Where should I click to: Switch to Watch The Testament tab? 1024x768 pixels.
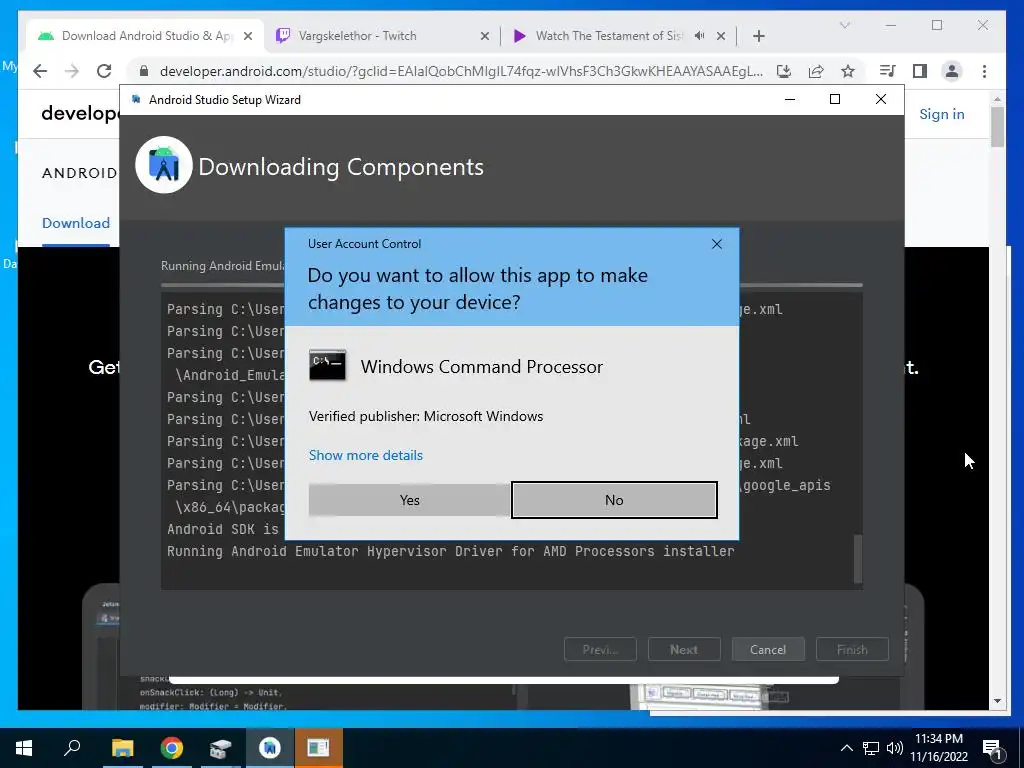(608, 36)
